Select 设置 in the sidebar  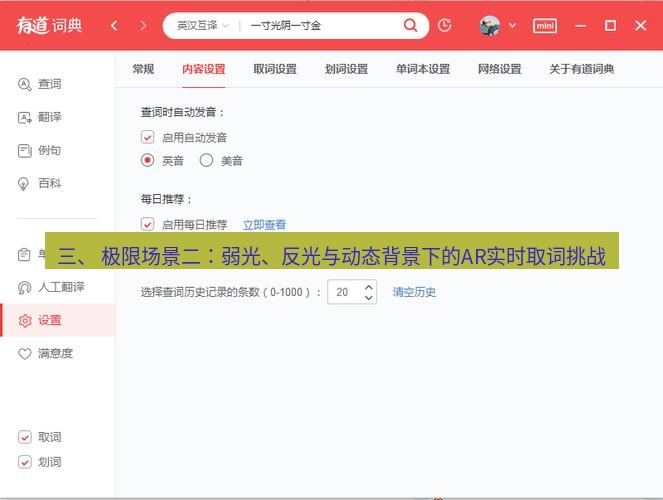tap(58, 320)
